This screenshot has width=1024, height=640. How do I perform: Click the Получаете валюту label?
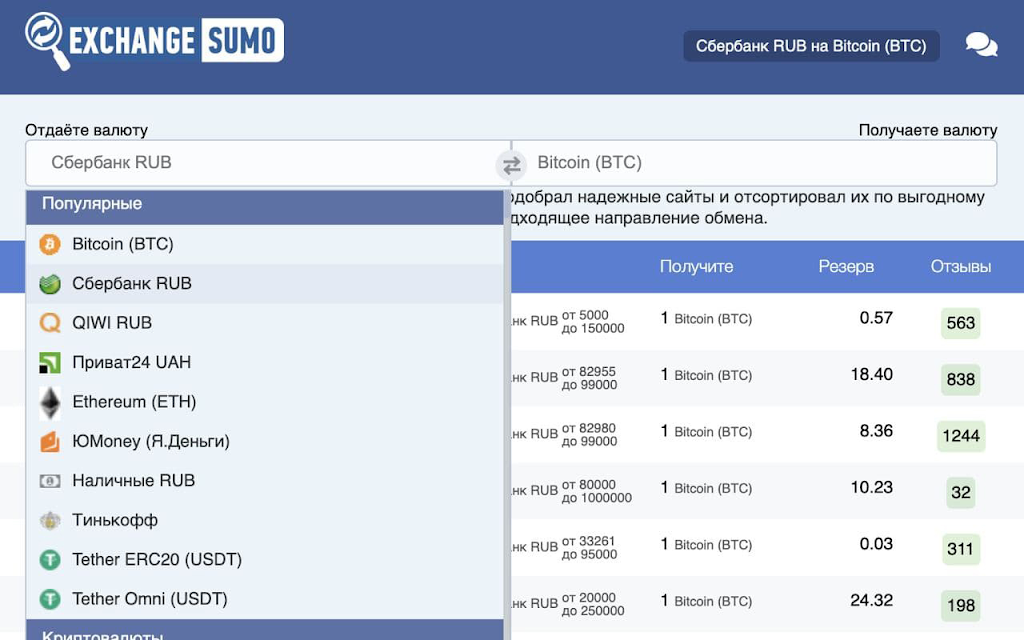[928, 130]
